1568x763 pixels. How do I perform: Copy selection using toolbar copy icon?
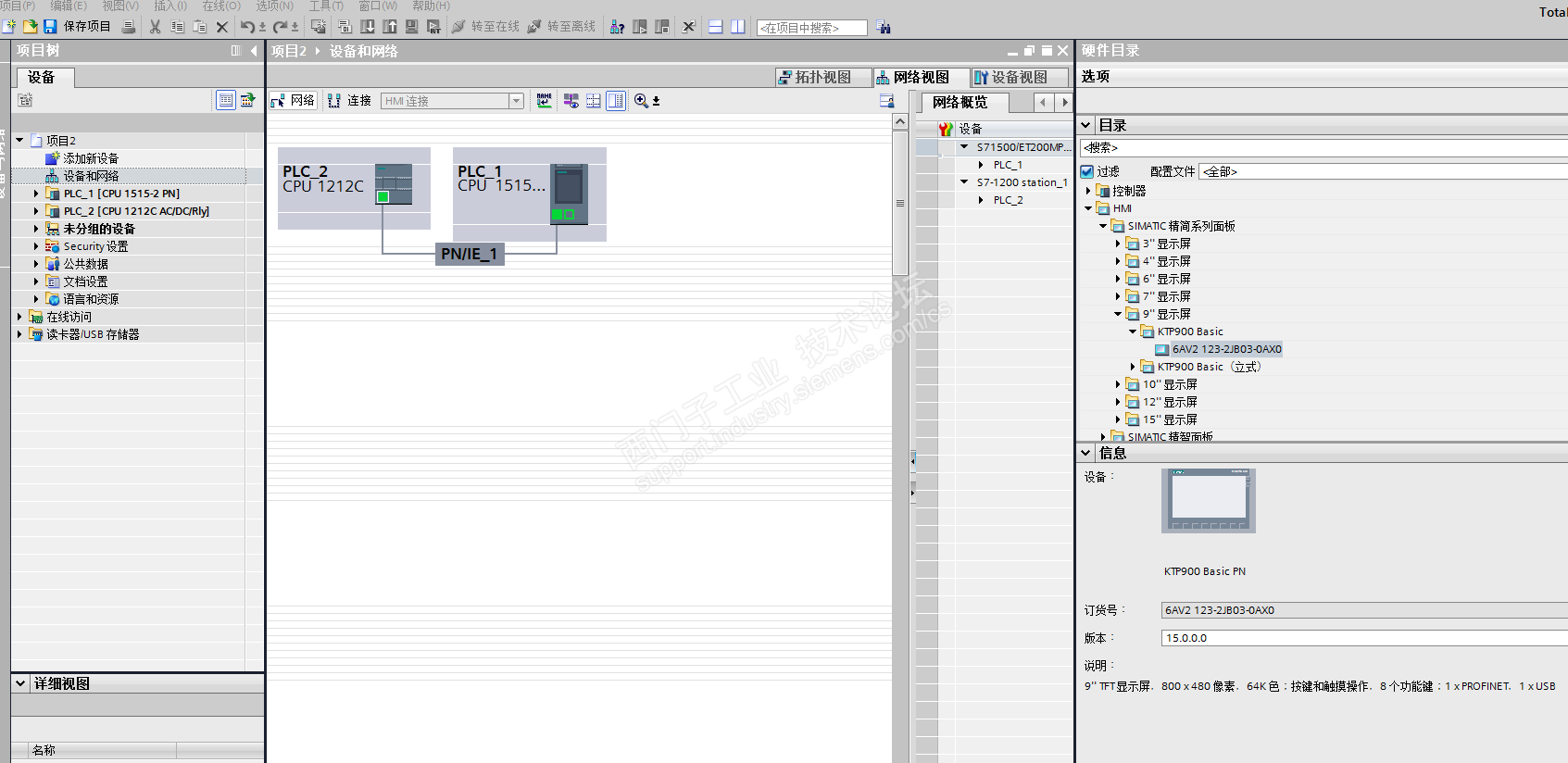[178, 27]
